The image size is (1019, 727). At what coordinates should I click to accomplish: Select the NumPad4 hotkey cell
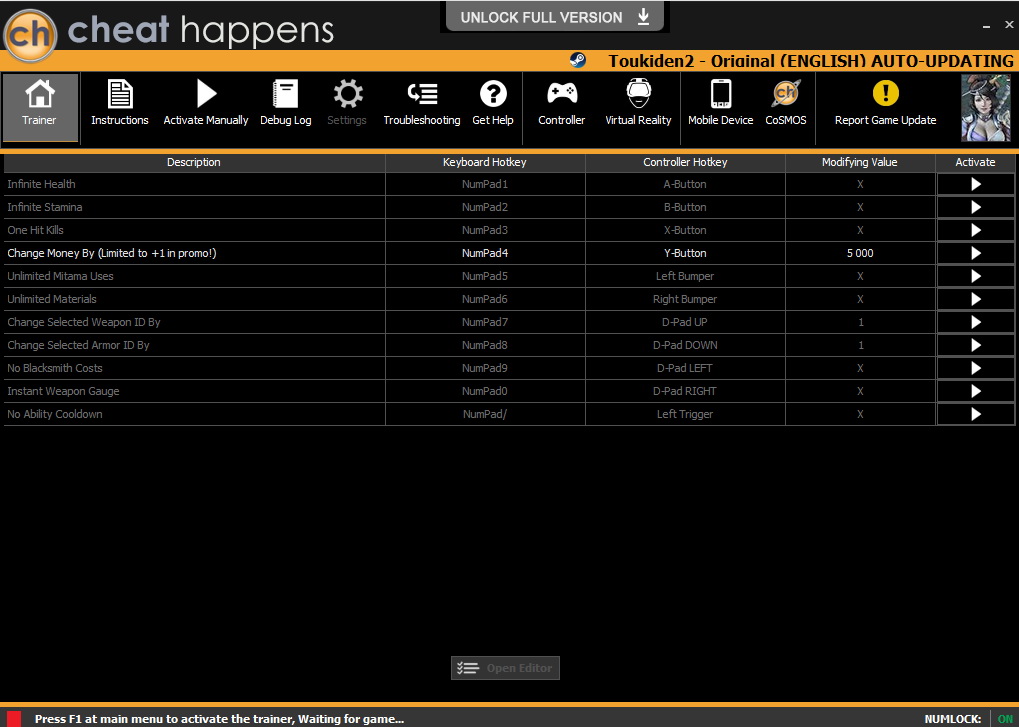(x=485, y=253)
